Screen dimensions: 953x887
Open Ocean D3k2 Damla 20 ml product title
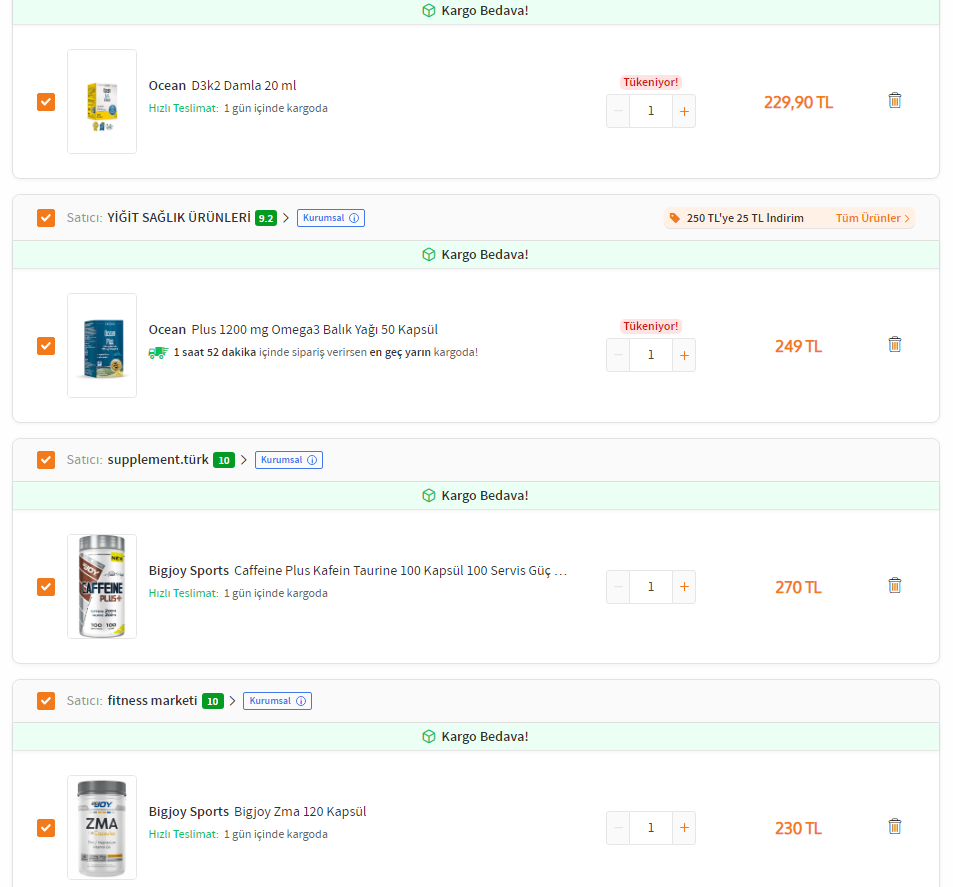tap(222, 86)
